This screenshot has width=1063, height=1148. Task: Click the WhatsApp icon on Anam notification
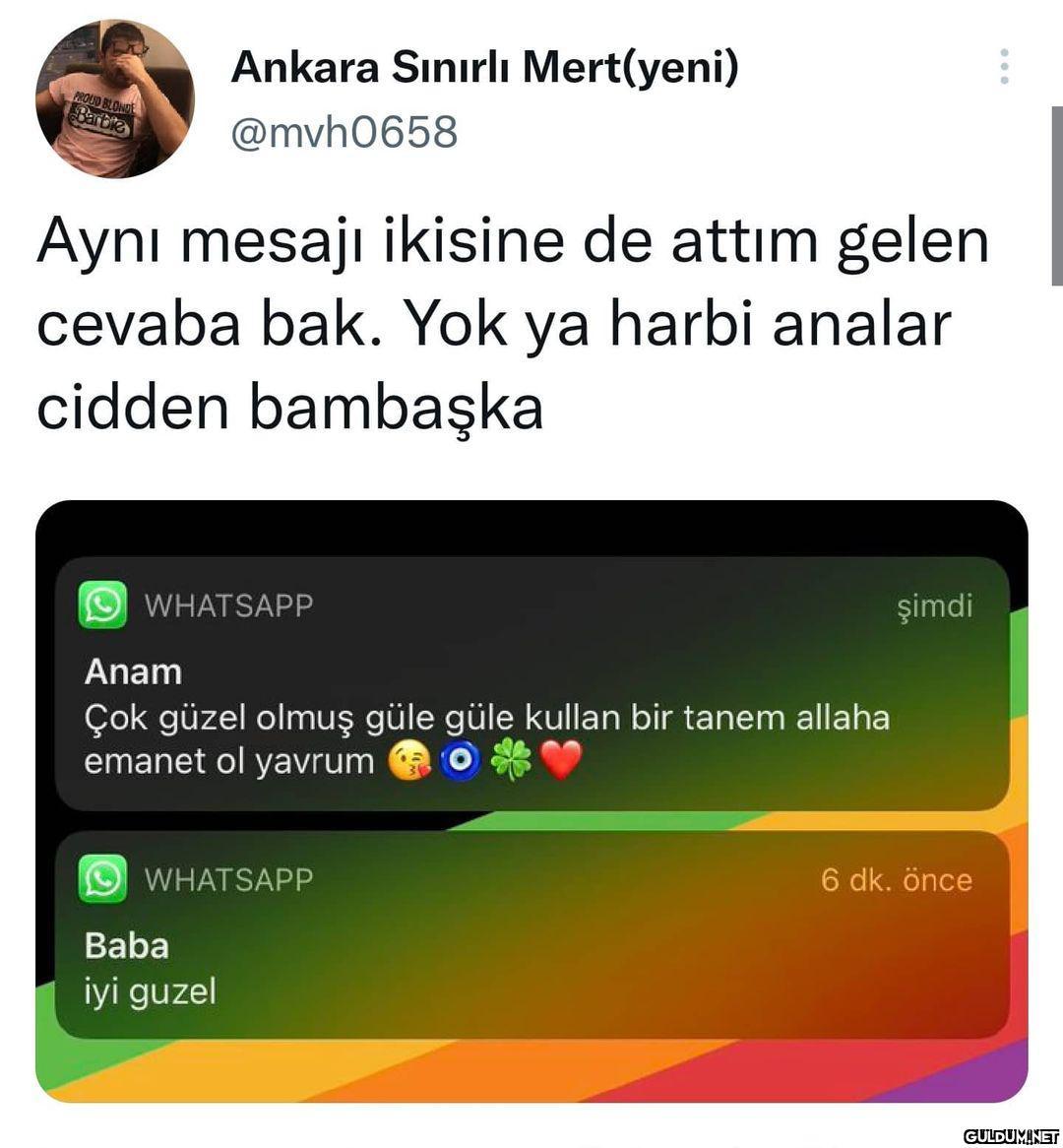102,605
